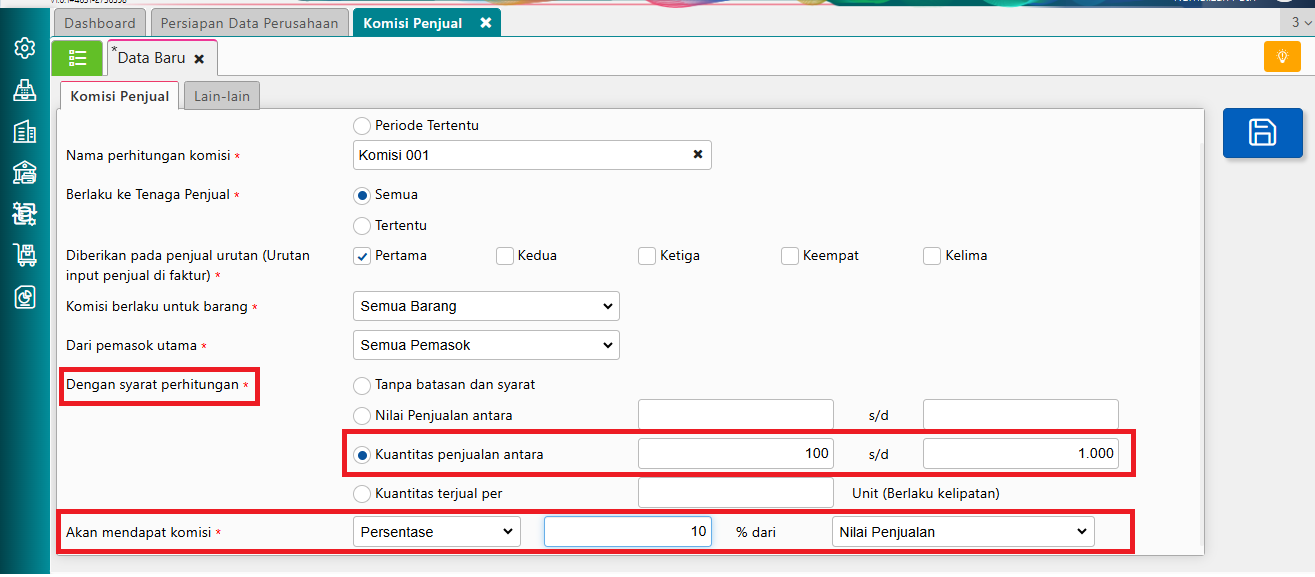The height and width of the screenshot is (577, 1315).
Task: Open the company building sidebar icon
Action: 24,131
